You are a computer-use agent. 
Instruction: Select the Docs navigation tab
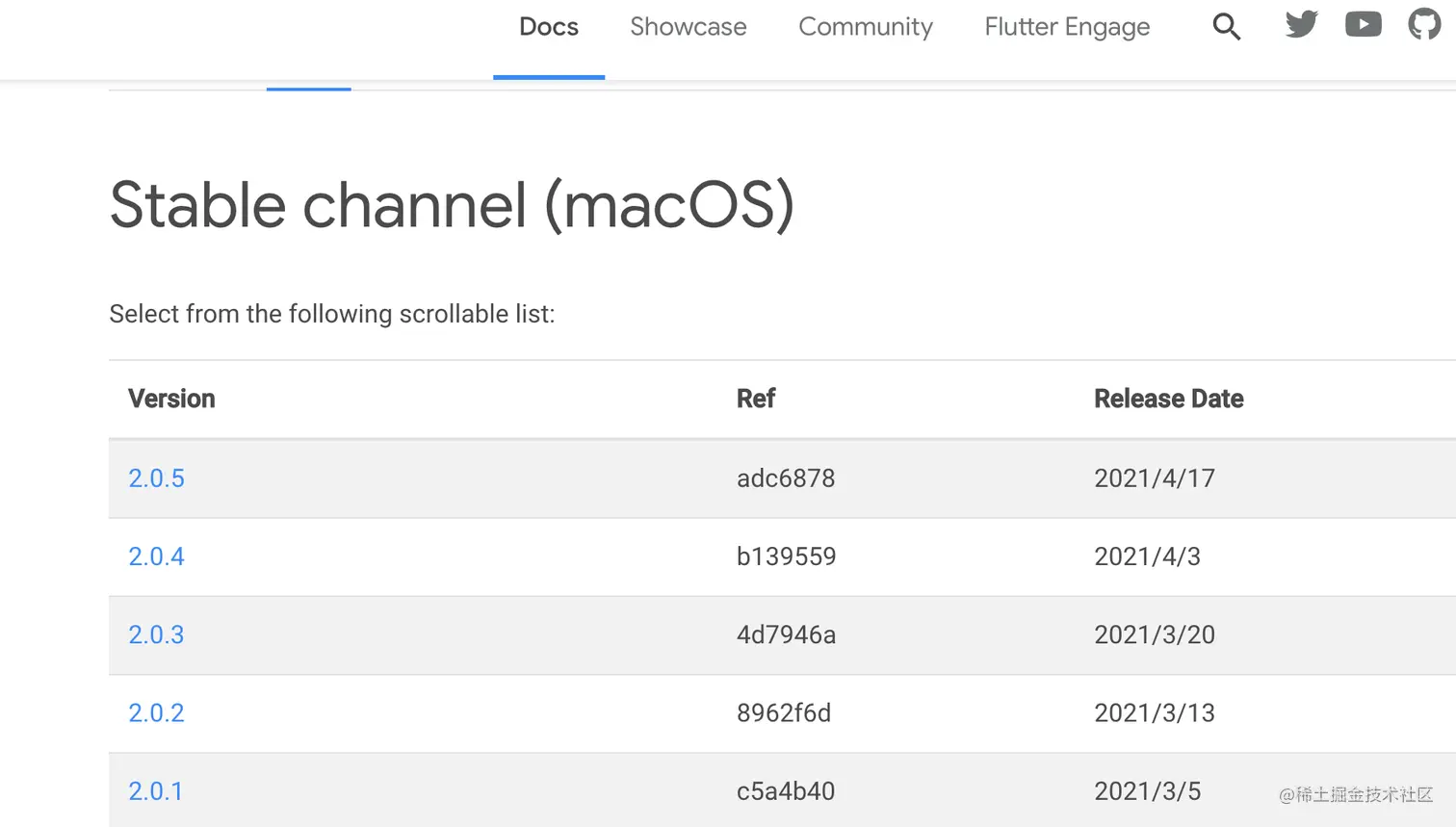[549, 27]
